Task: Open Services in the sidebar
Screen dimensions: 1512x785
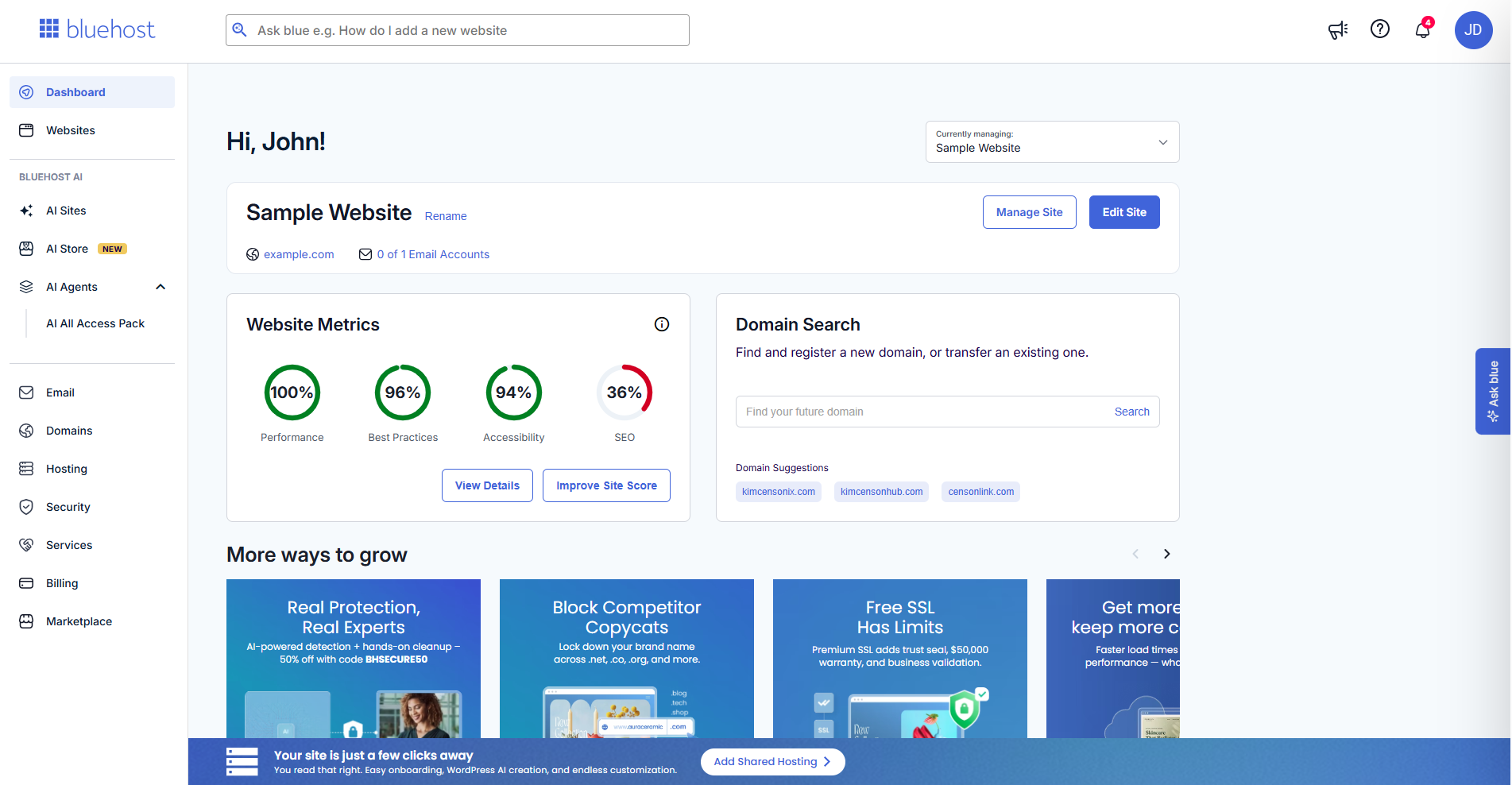Action: (x=92, y=545)
